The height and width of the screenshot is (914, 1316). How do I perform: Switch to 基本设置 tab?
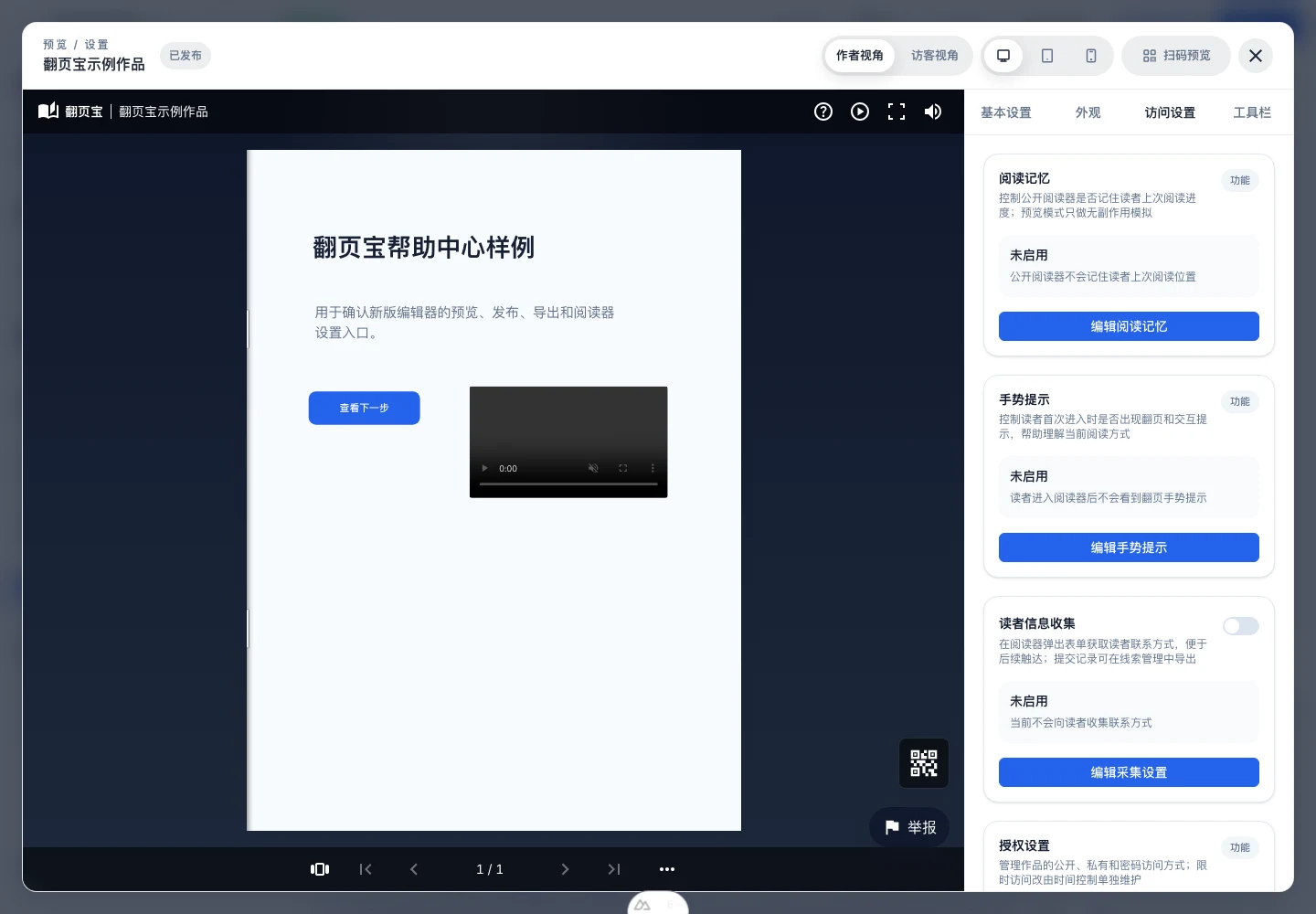click(x=1006, y=112)
